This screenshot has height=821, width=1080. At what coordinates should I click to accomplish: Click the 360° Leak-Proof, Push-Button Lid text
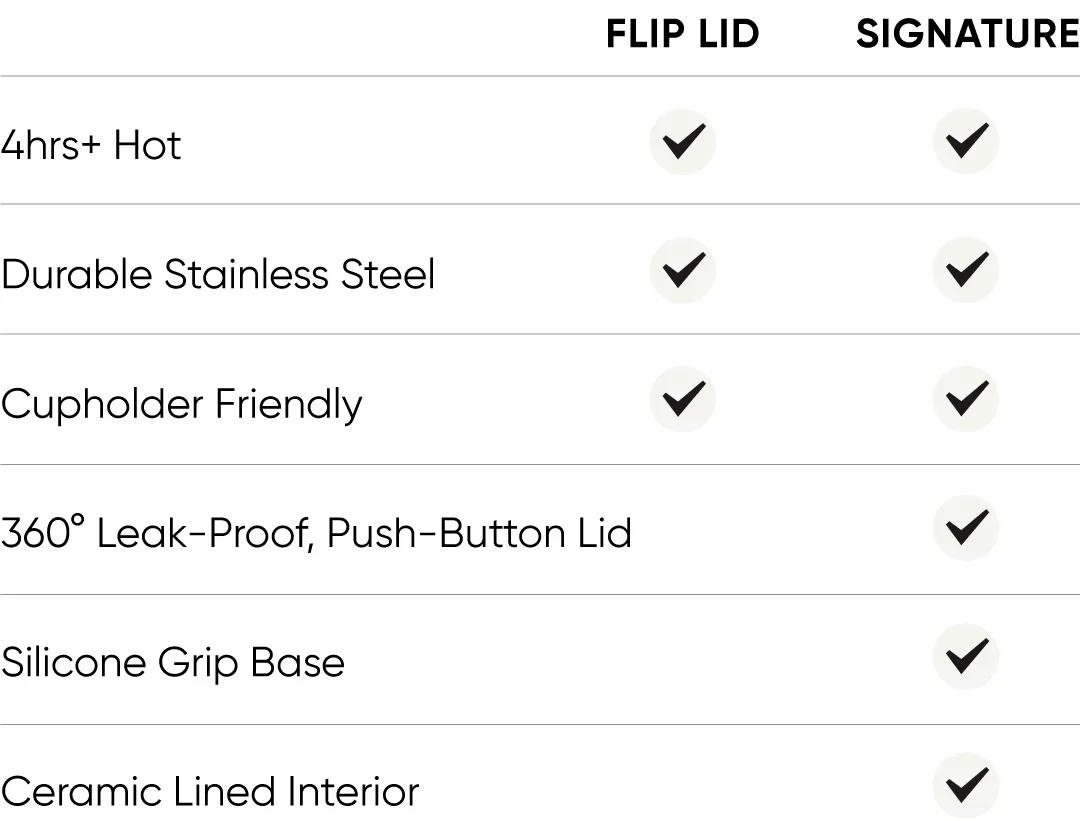click(316, 533)
